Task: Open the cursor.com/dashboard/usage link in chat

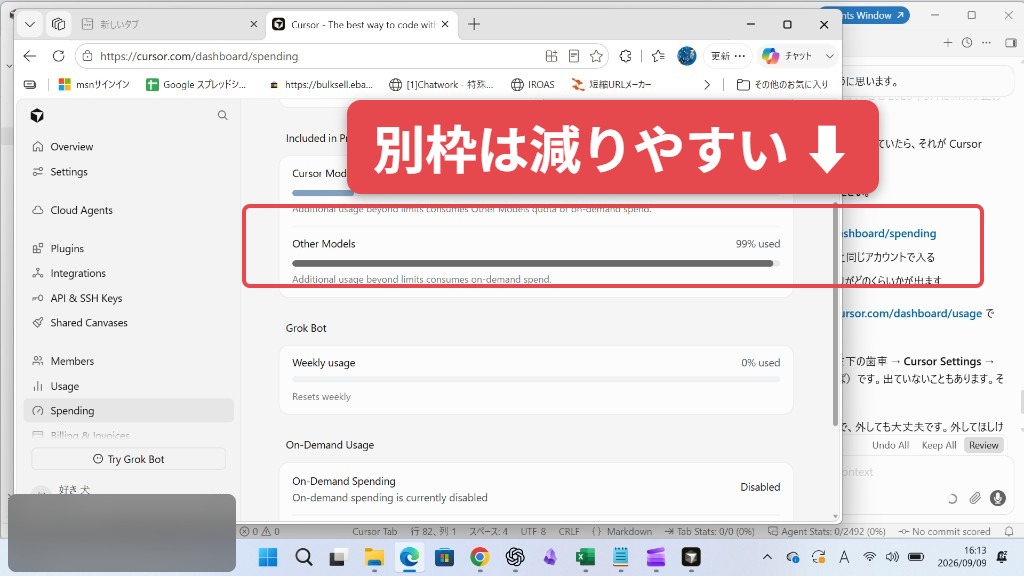Action: (912, 313)
